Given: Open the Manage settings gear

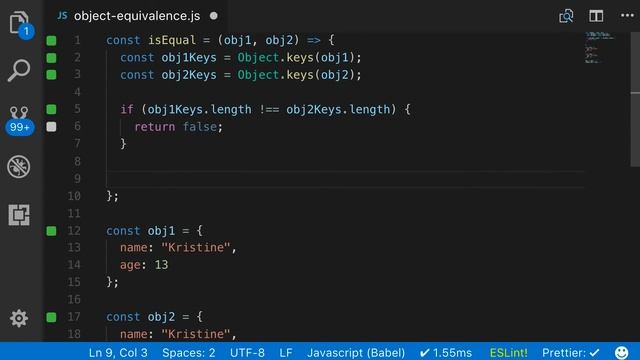Looking at the screenshot, I should 19,318.
